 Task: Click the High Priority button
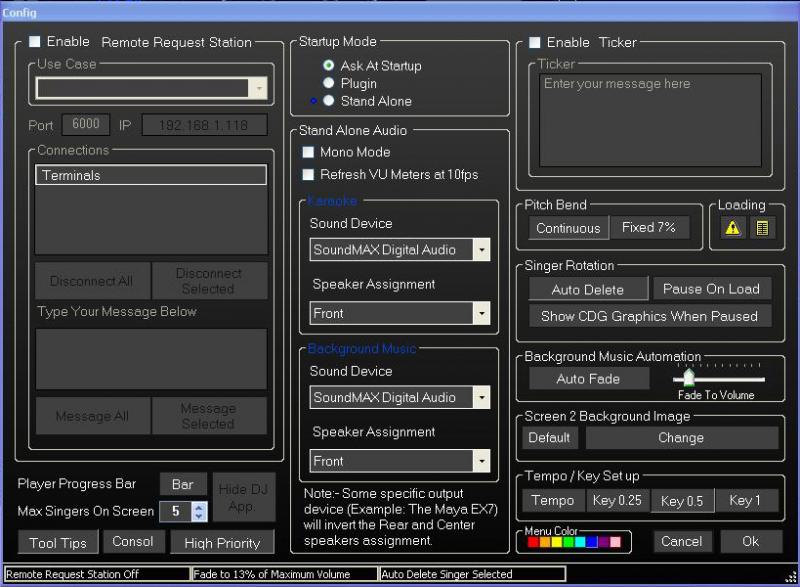[222, 543]
